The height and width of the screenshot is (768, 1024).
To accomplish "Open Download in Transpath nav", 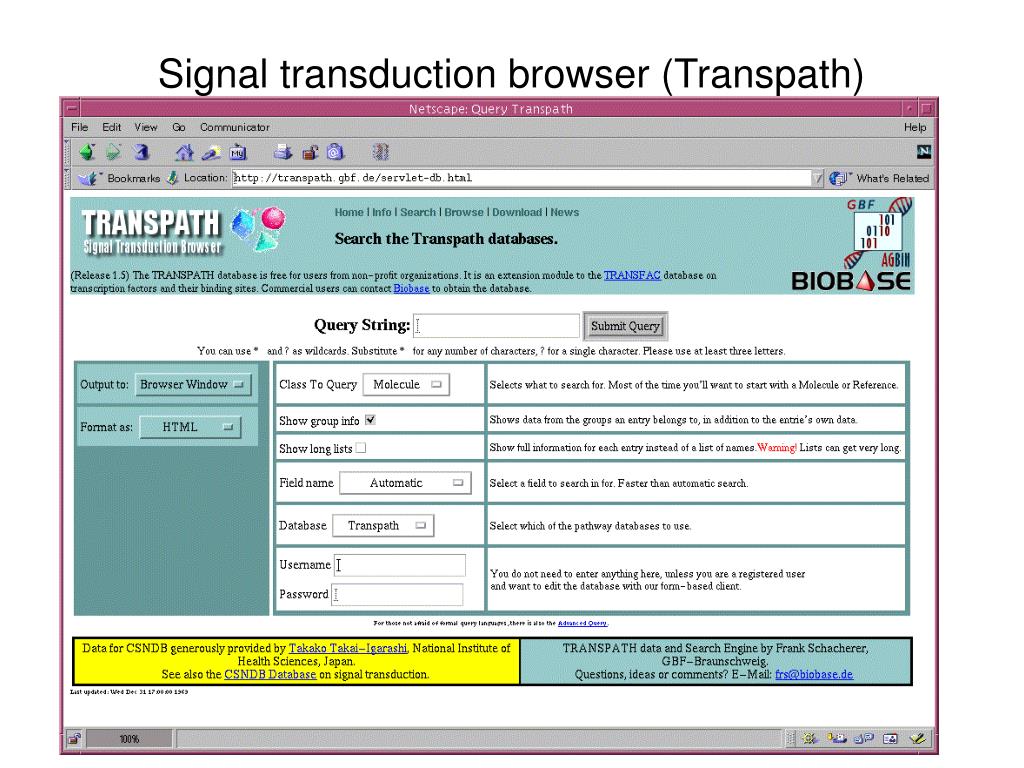I will [517, 212].
